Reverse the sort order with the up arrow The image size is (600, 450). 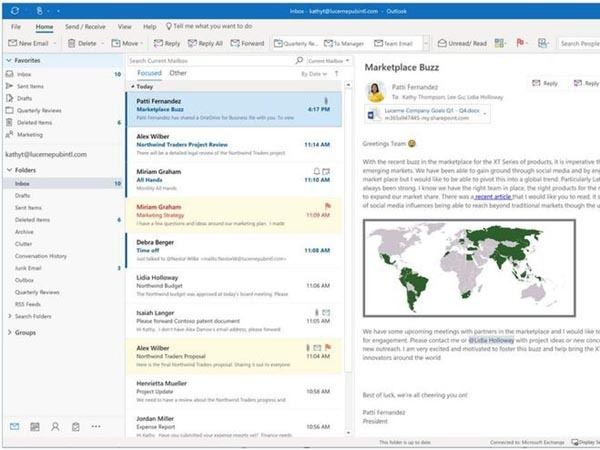coord(336,73)
